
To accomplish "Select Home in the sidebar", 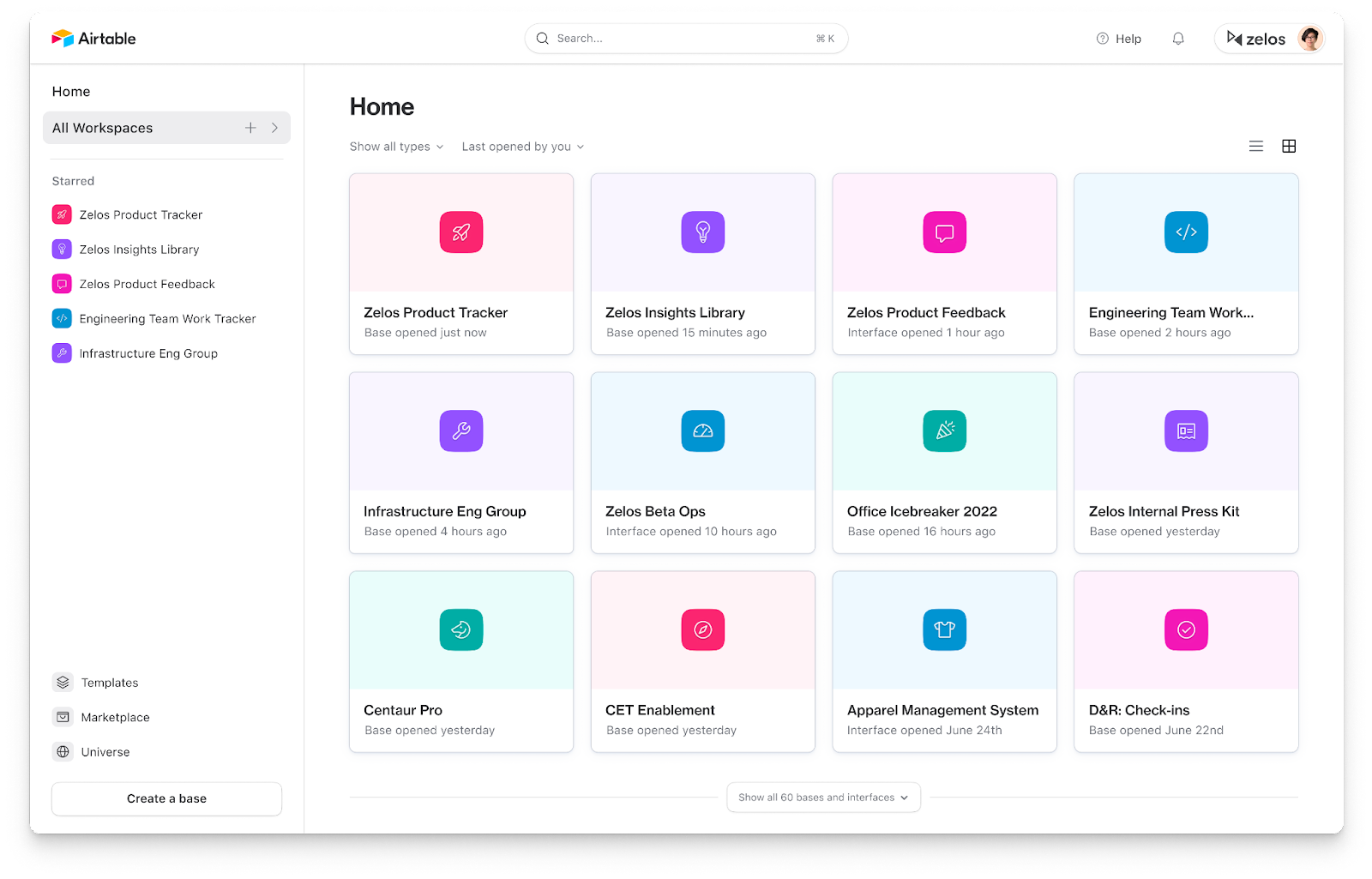I will point(71,91).
